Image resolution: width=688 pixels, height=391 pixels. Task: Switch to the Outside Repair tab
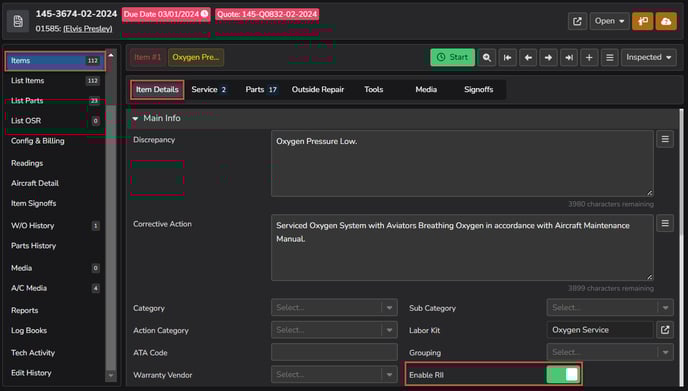coord(318,90)
